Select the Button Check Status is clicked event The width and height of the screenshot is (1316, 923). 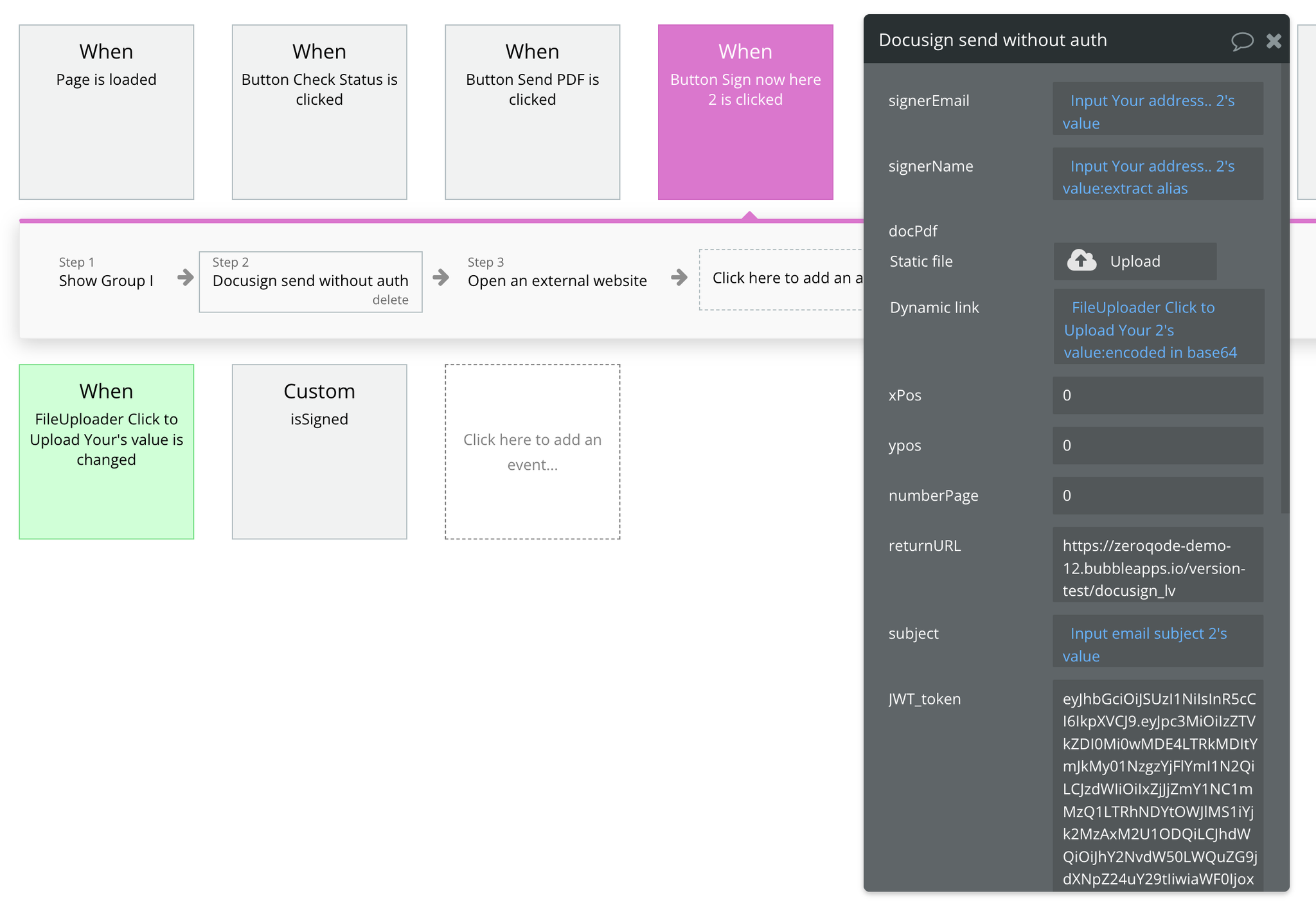click(319, 112)
